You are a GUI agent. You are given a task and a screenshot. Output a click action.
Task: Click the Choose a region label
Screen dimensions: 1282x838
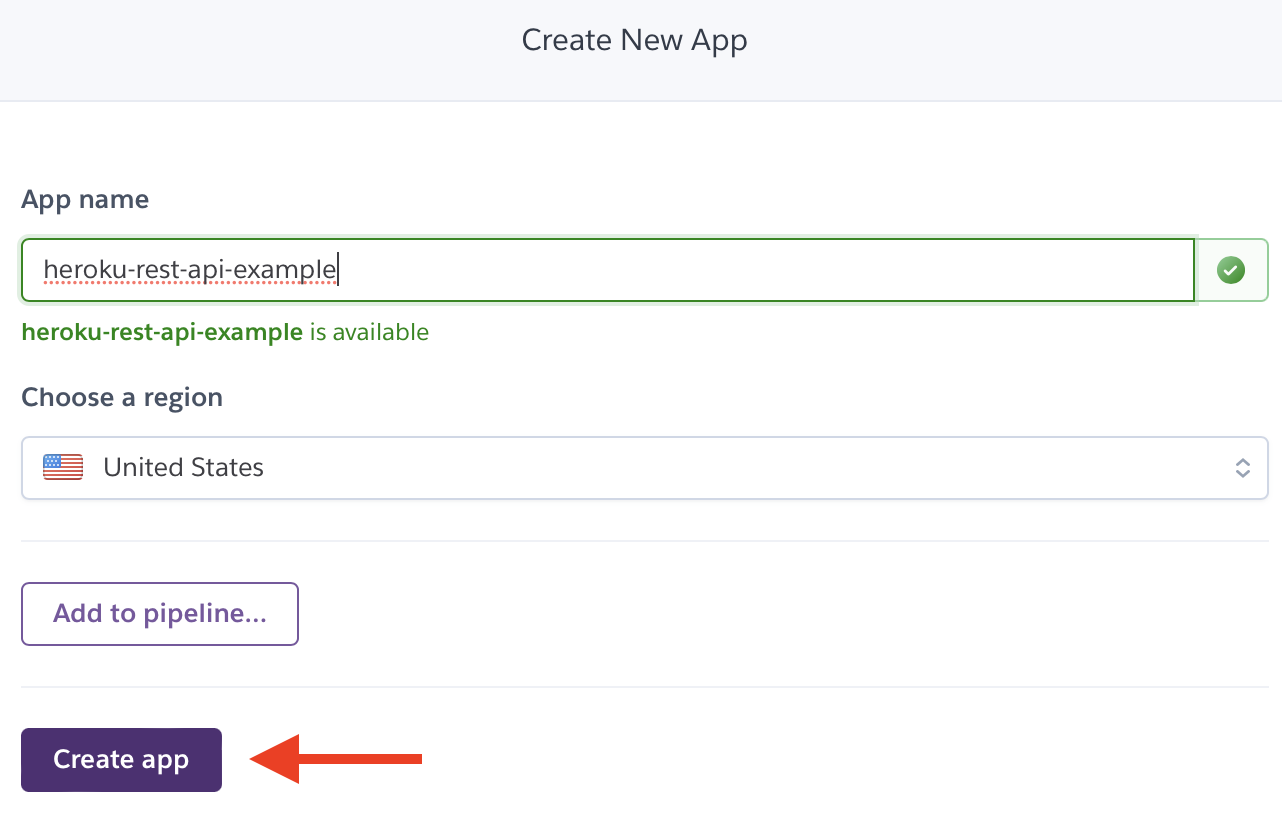click(x=122, y=397)
